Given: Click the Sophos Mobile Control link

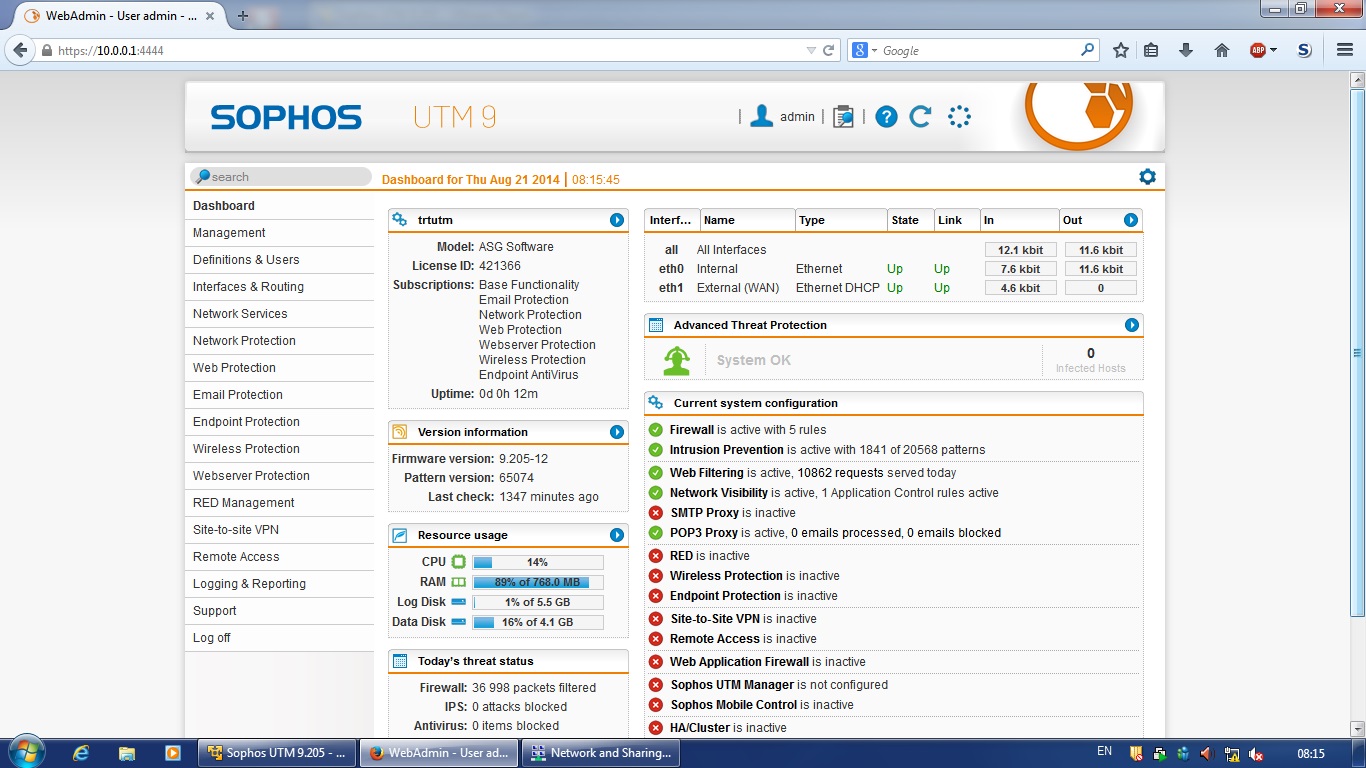Looking at the screenshot, I should [x=733, y=705].
